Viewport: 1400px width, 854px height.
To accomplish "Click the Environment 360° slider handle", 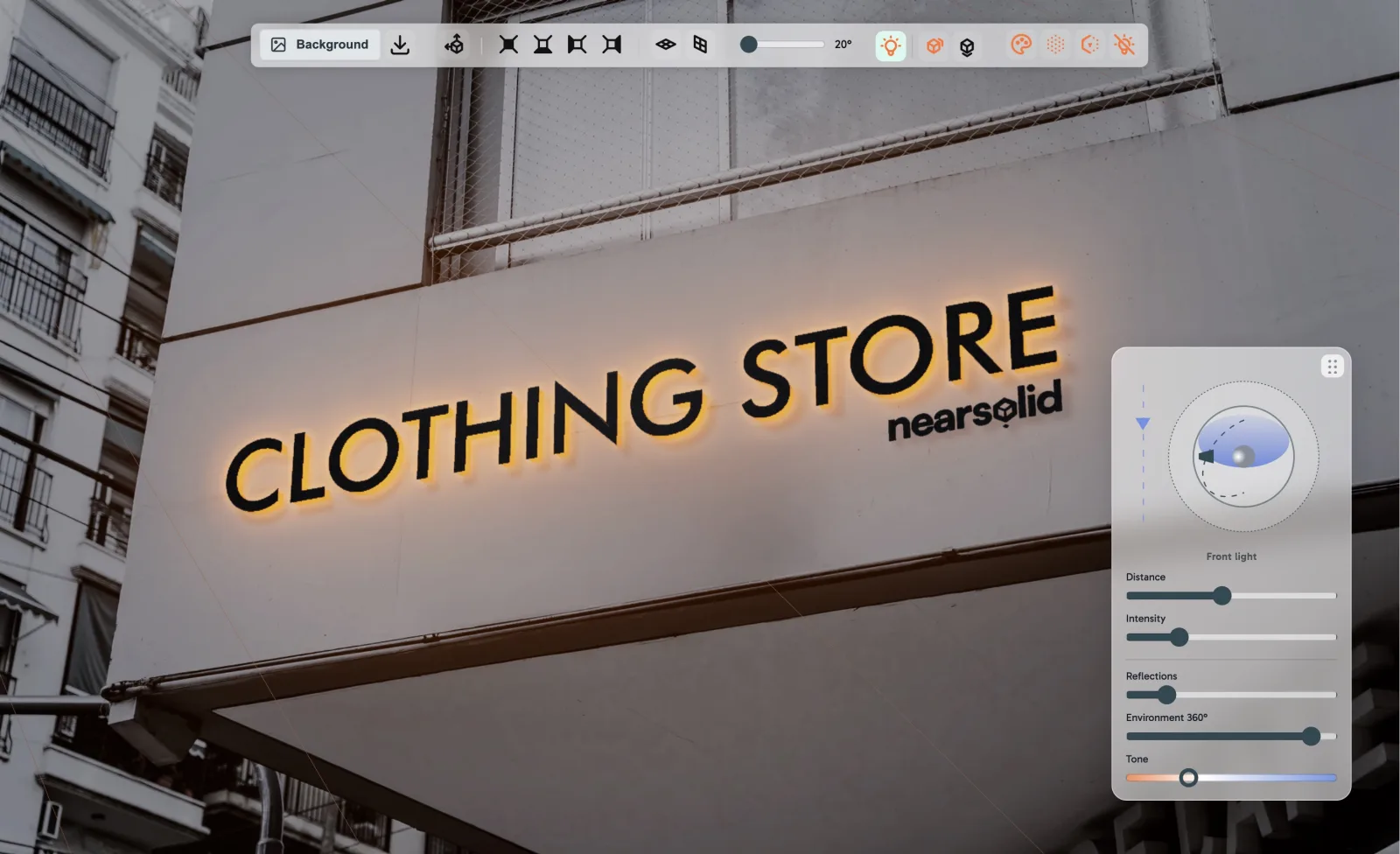I will 1311,736.
